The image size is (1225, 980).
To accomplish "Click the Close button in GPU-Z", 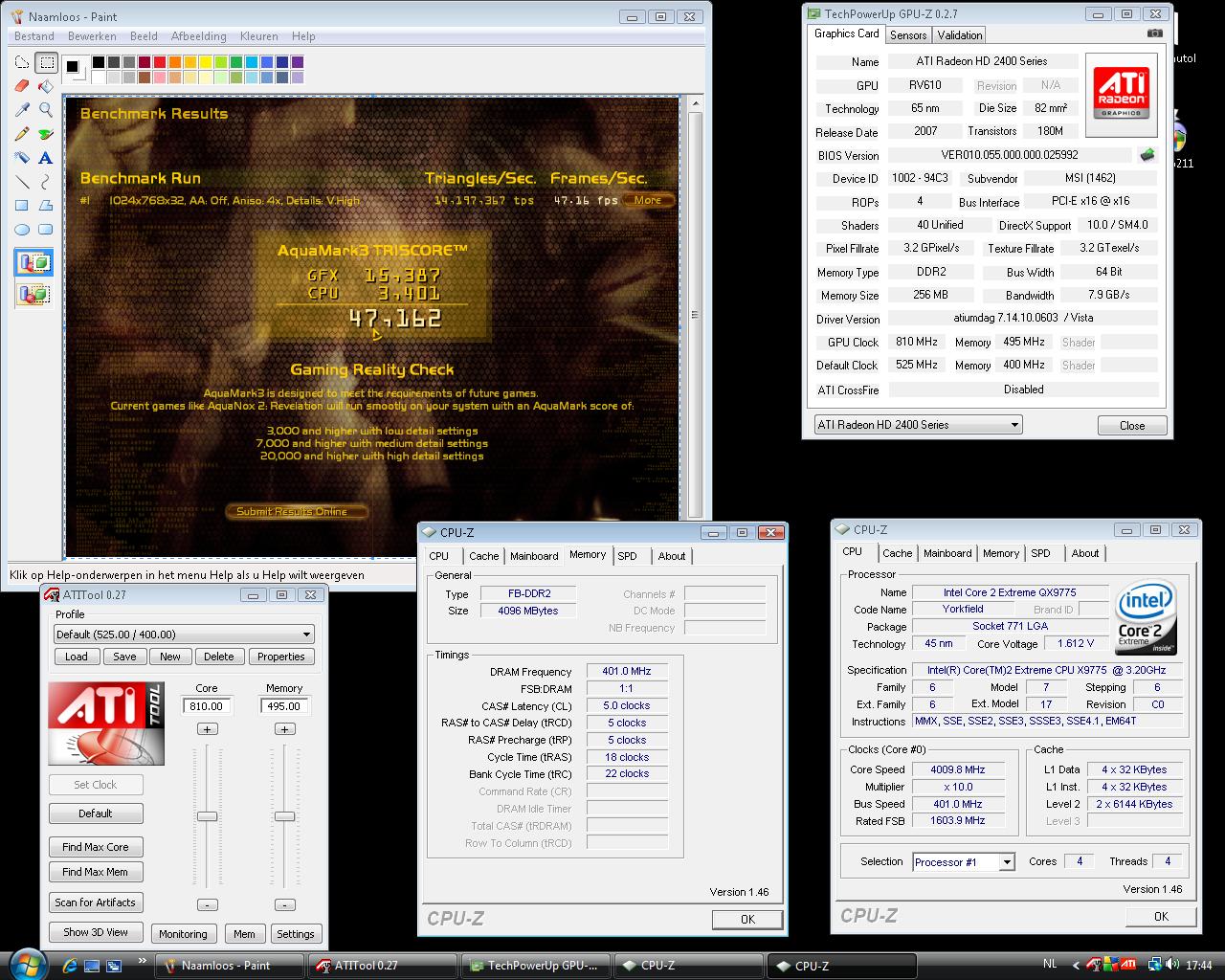I will [x=1132, y=426].
